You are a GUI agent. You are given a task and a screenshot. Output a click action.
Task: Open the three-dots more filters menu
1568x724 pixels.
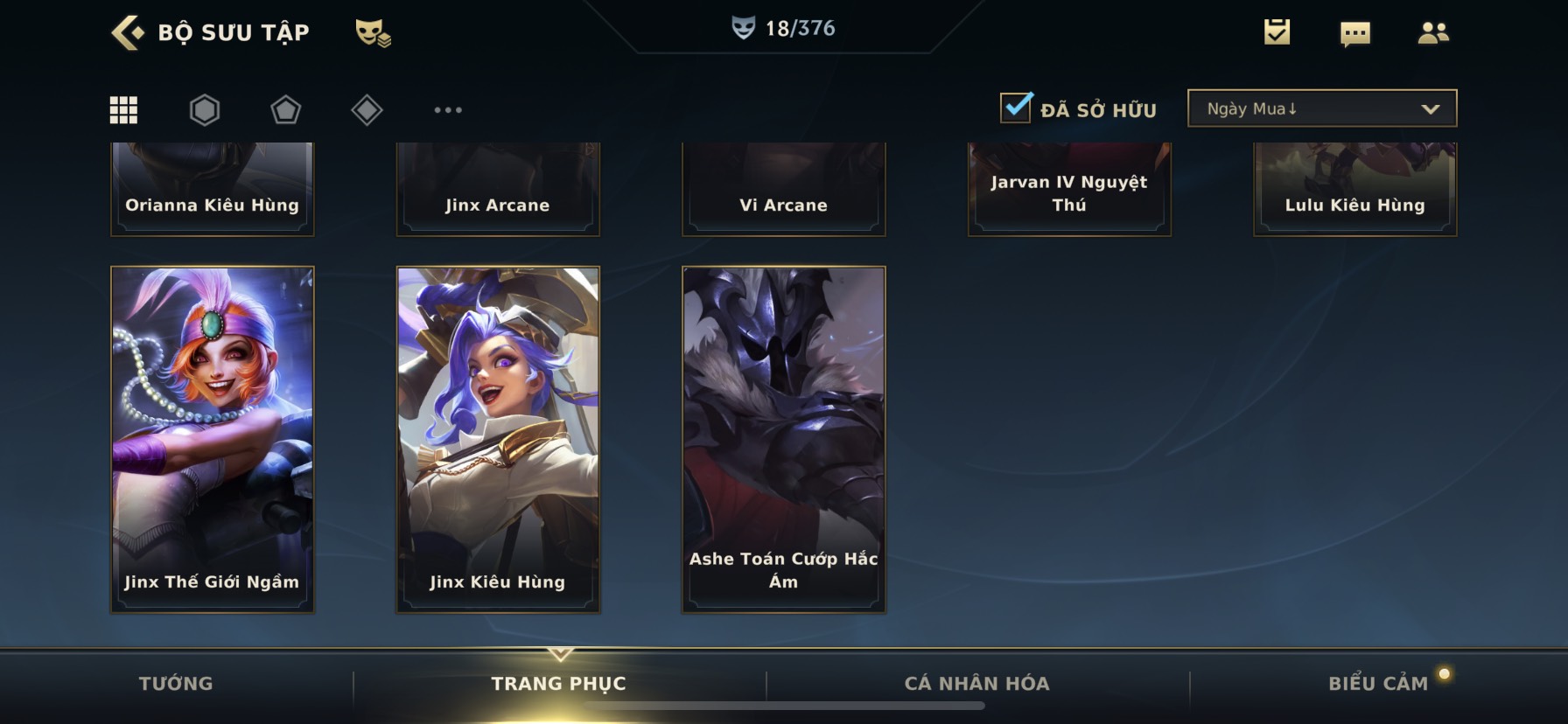click(x=448, y=110)
